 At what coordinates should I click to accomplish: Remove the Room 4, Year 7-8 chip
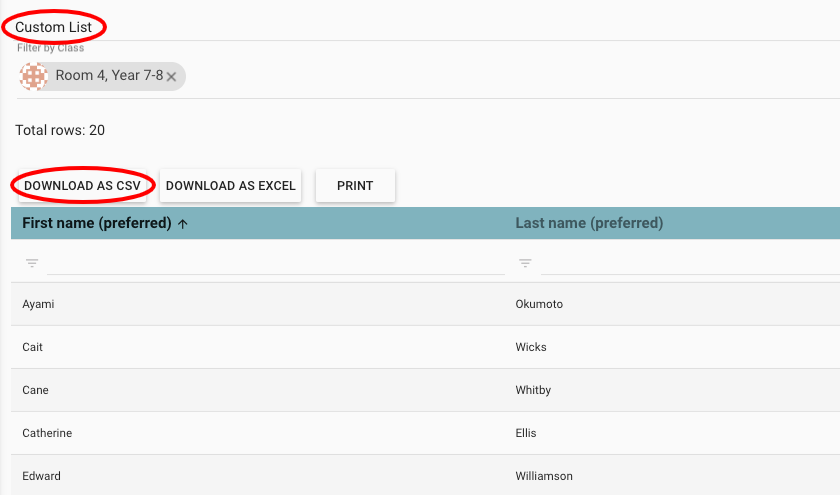coord(172,77)
